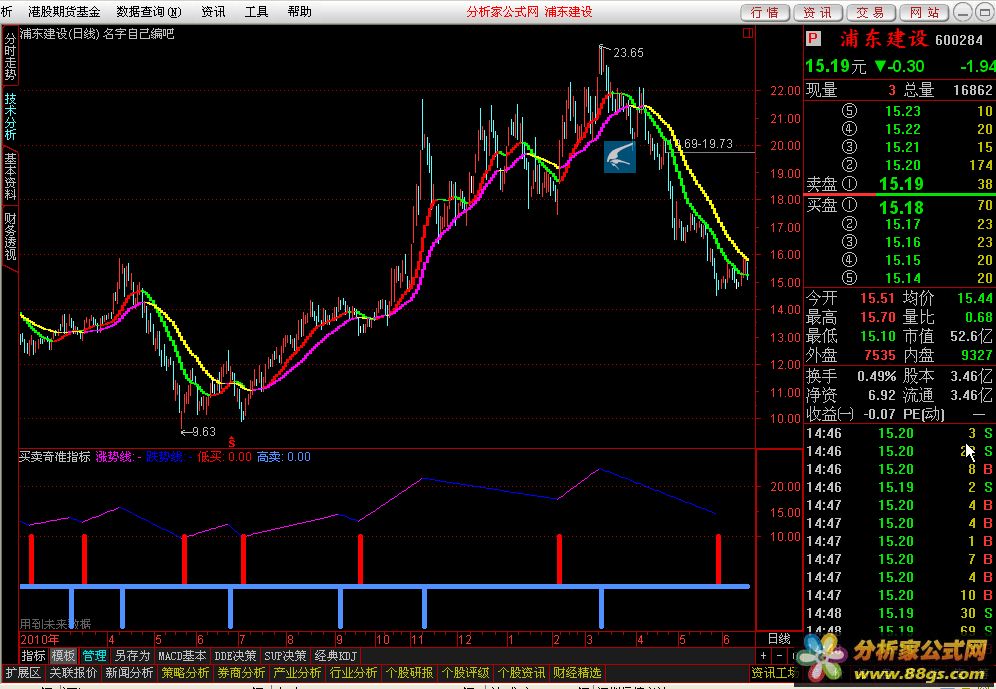Click the 换手 value 0.49%
The width and height of the screenshot is (996, 689).
pos(877,376)
